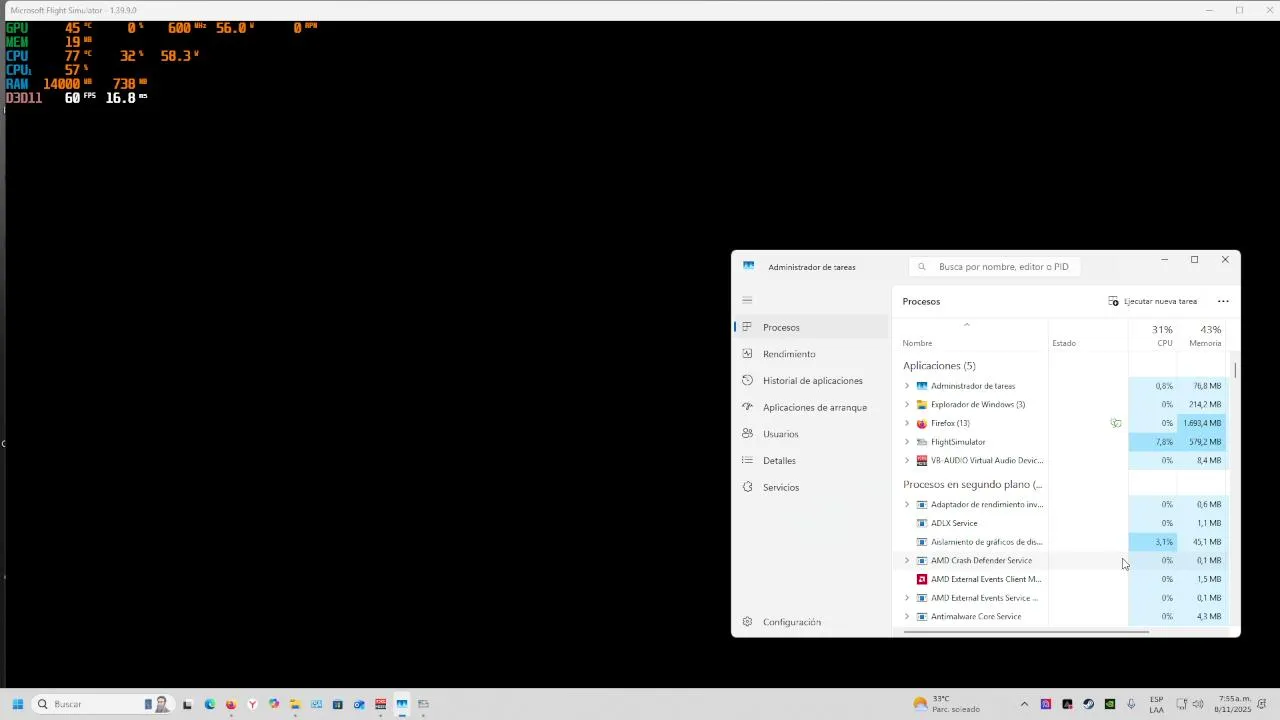Image resolution: width=1280 pixels, height=720 pixels.
Task: Click the VB-AUDIO process icon
Action: click(x=922, y=461)
